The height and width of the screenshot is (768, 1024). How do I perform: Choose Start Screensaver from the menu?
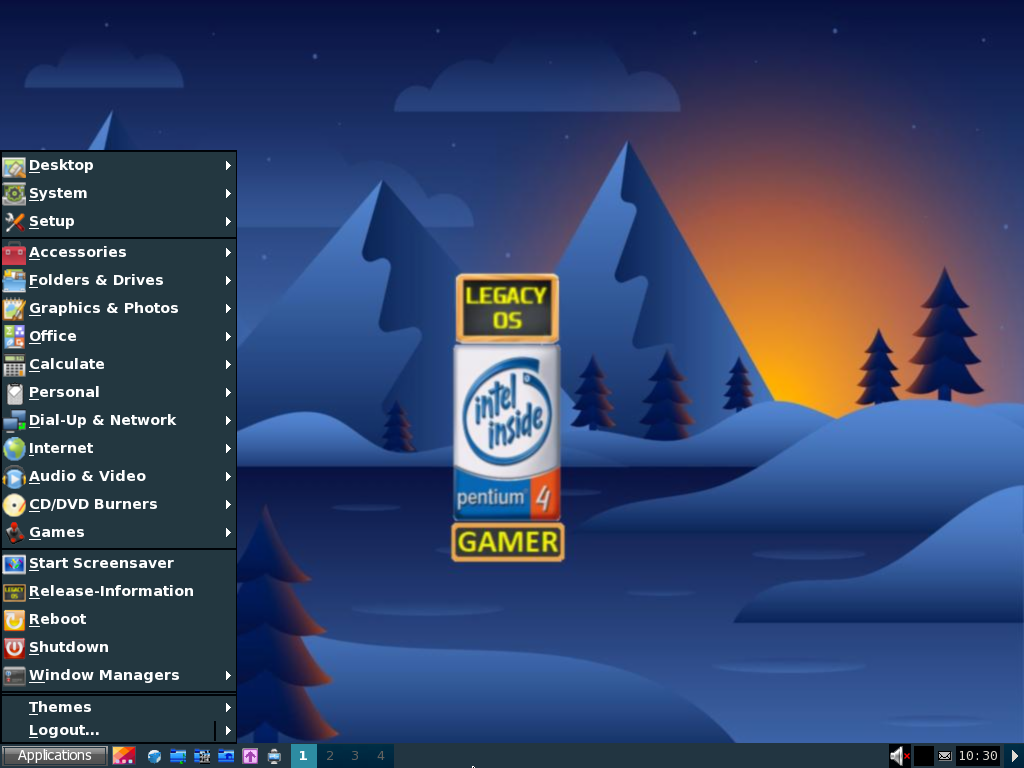click(118, 564)
